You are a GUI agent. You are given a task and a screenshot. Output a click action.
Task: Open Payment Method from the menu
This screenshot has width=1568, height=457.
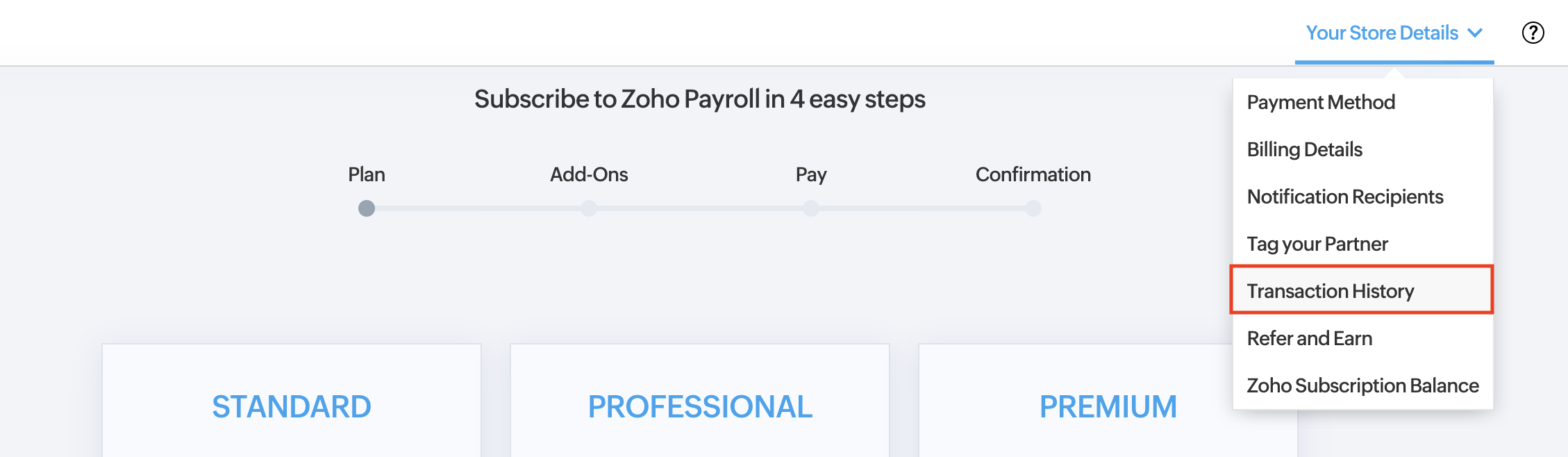click(x=1320, y=102)
